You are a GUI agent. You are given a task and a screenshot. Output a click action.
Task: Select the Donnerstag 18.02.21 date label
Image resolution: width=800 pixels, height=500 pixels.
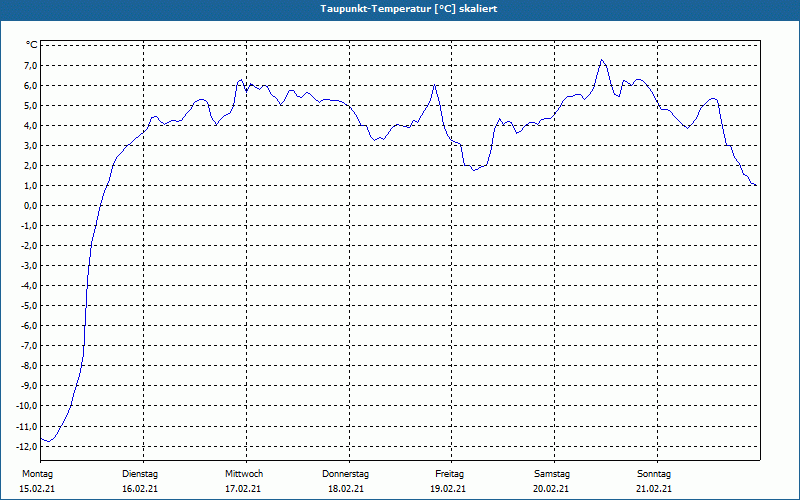(345, 481)
